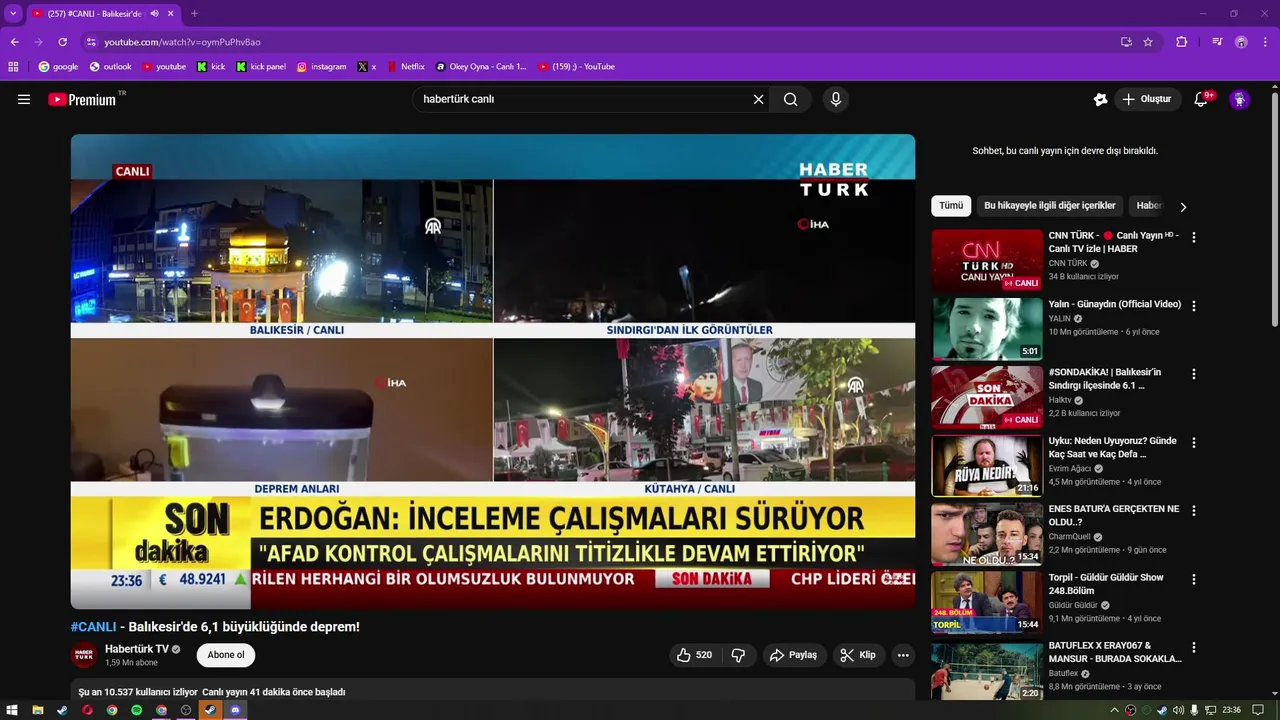Click the Paylaş share button
The width and height of the screenshot is (1280, 720).
(794, 655)
